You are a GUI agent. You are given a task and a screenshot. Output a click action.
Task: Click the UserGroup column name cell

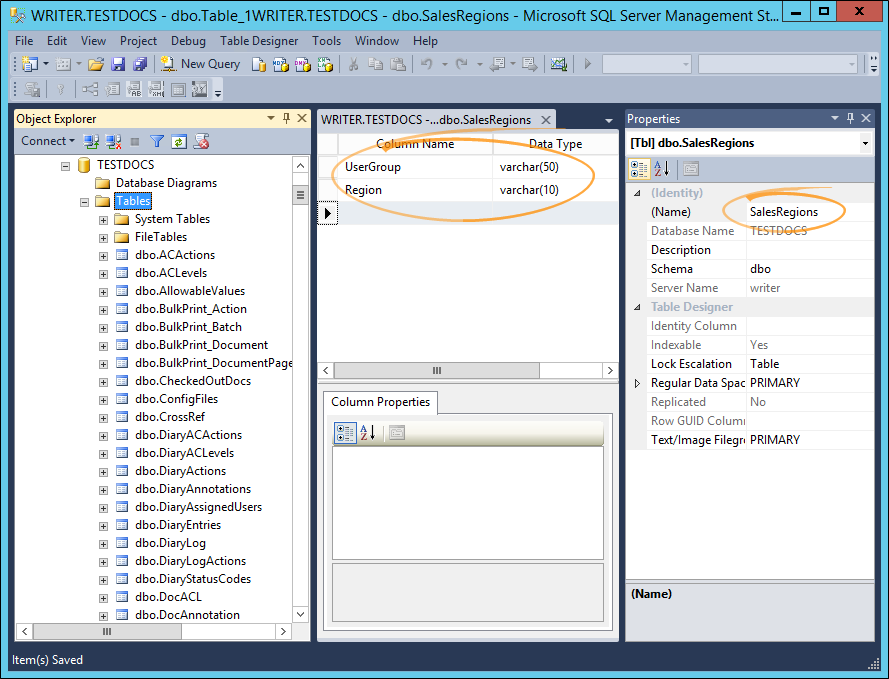pos(415,167)
